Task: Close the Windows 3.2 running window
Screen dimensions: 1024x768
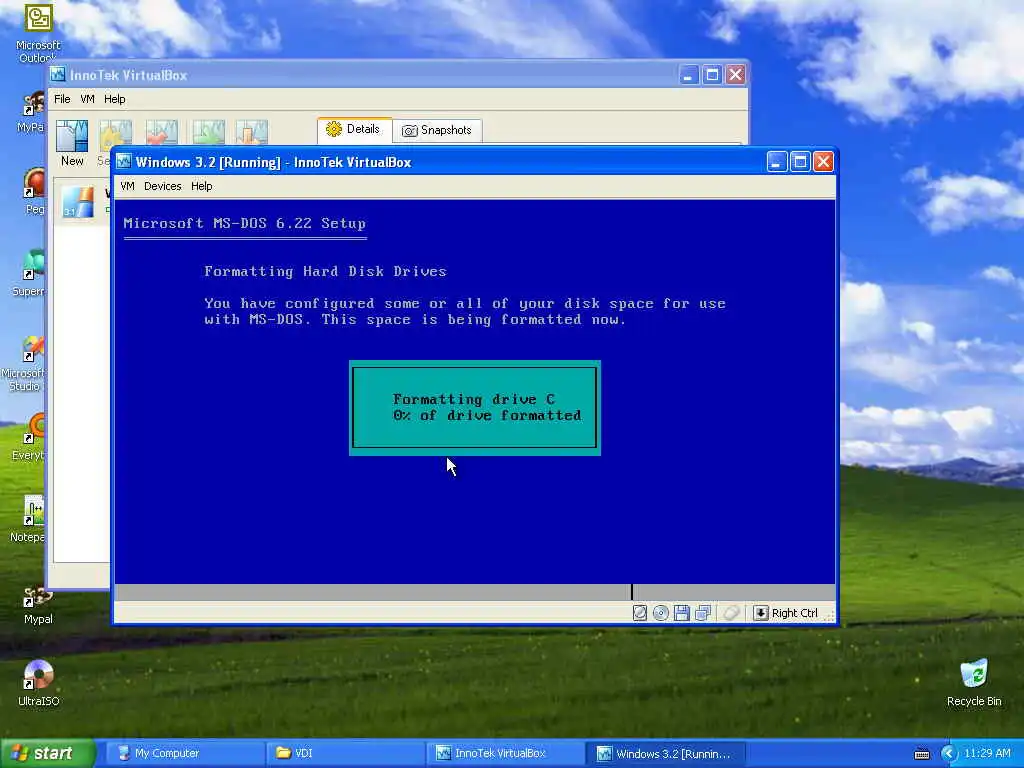Action: coord(824,161)
